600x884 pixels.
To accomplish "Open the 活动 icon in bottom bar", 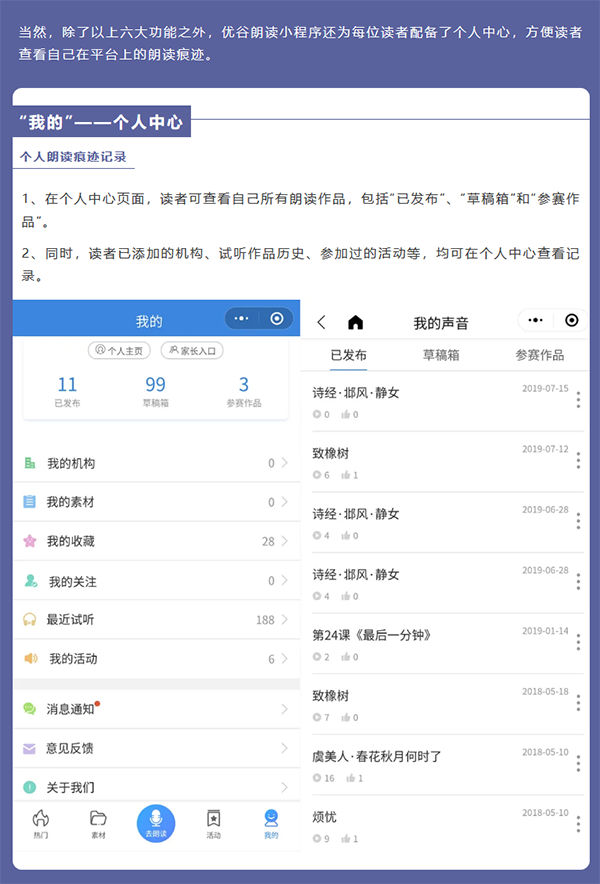I will 213,822.
